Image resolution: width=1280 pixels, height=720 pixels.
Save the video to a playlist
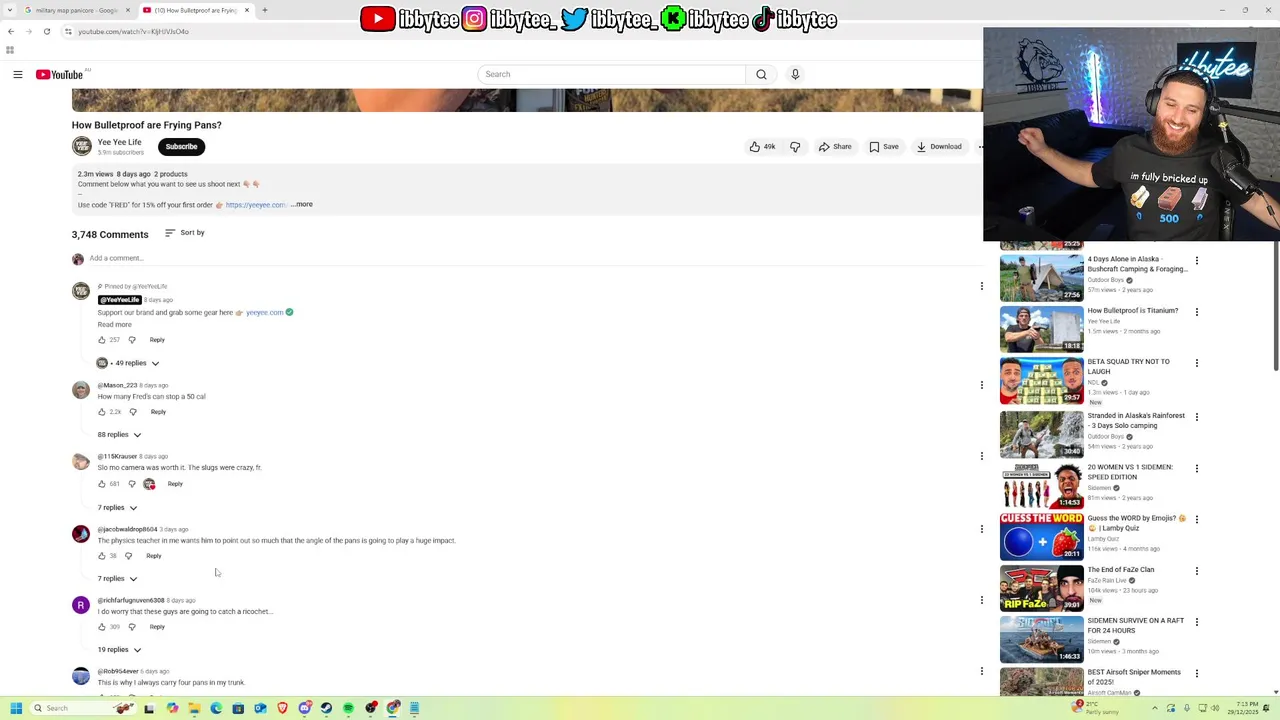(x=884, y=147)
